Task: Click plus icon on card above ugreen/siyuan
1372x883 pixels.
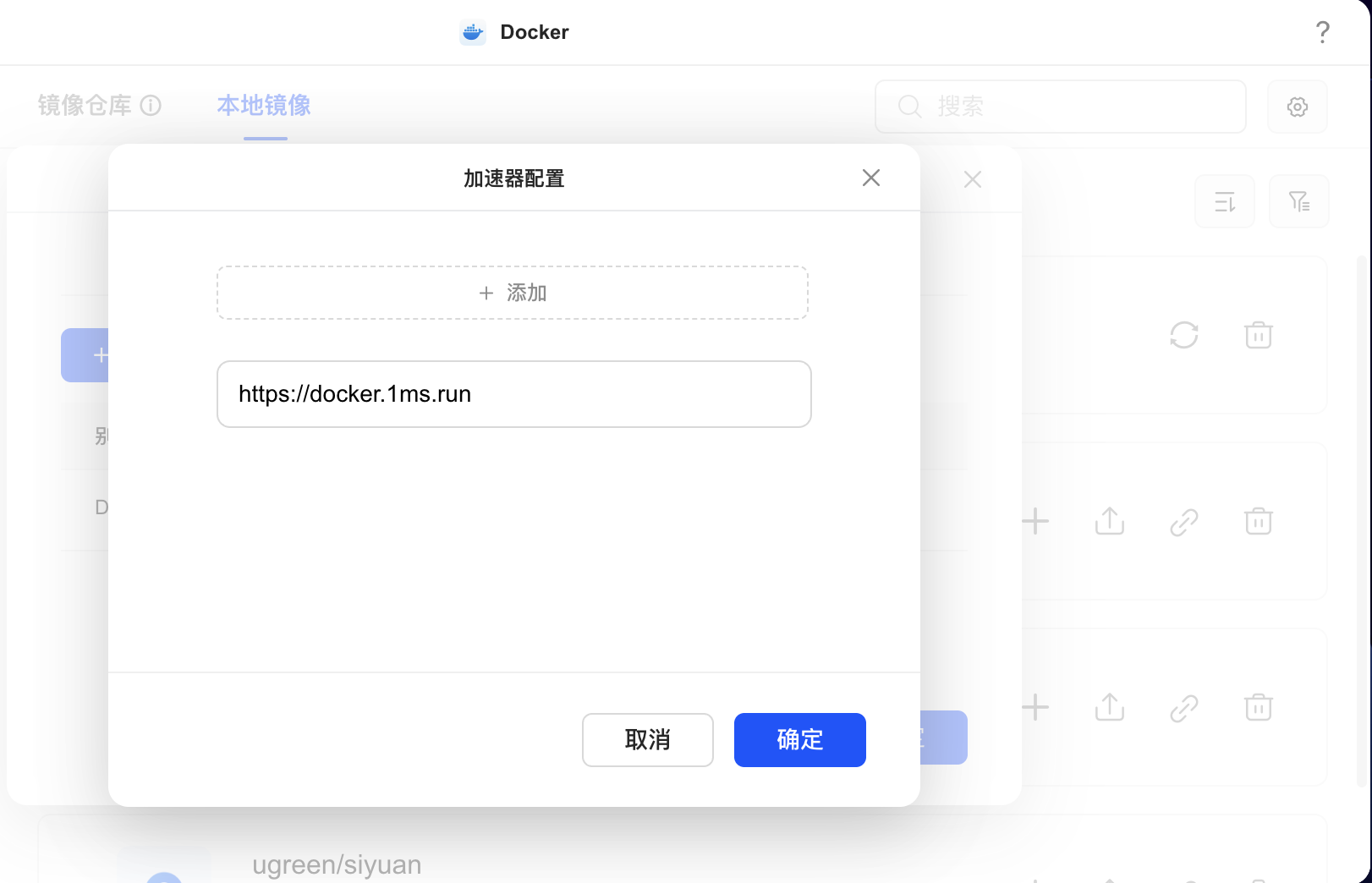Action: click(1035, 707)
